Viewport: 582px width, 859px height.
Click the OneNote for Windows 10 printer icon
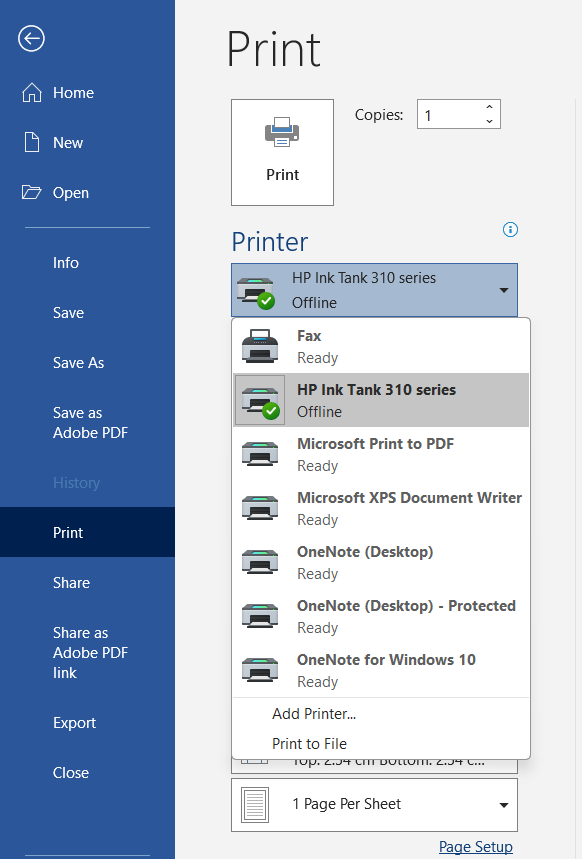tap(260, 669)
